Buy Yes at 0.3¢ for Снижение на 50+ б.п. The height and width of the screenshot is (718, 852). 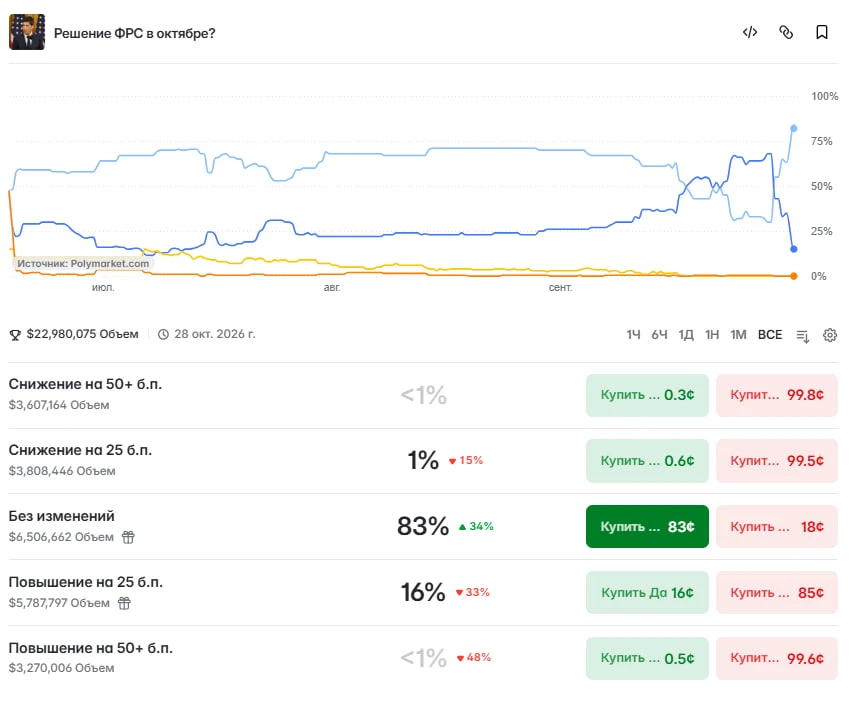[x=647, y=395]
